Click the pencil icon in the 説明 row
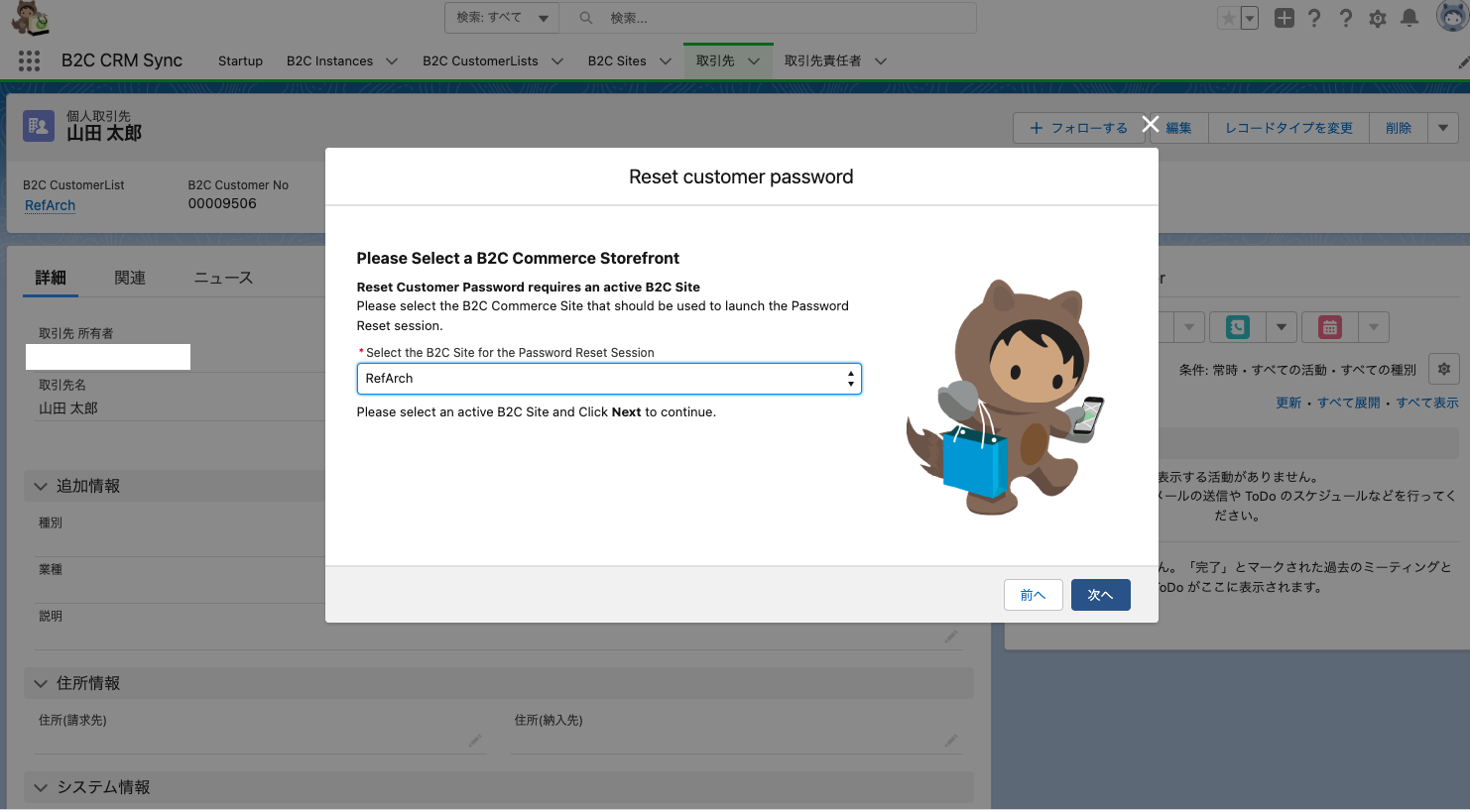Screen dimensions: 1470x812 [x=951, y=637]
